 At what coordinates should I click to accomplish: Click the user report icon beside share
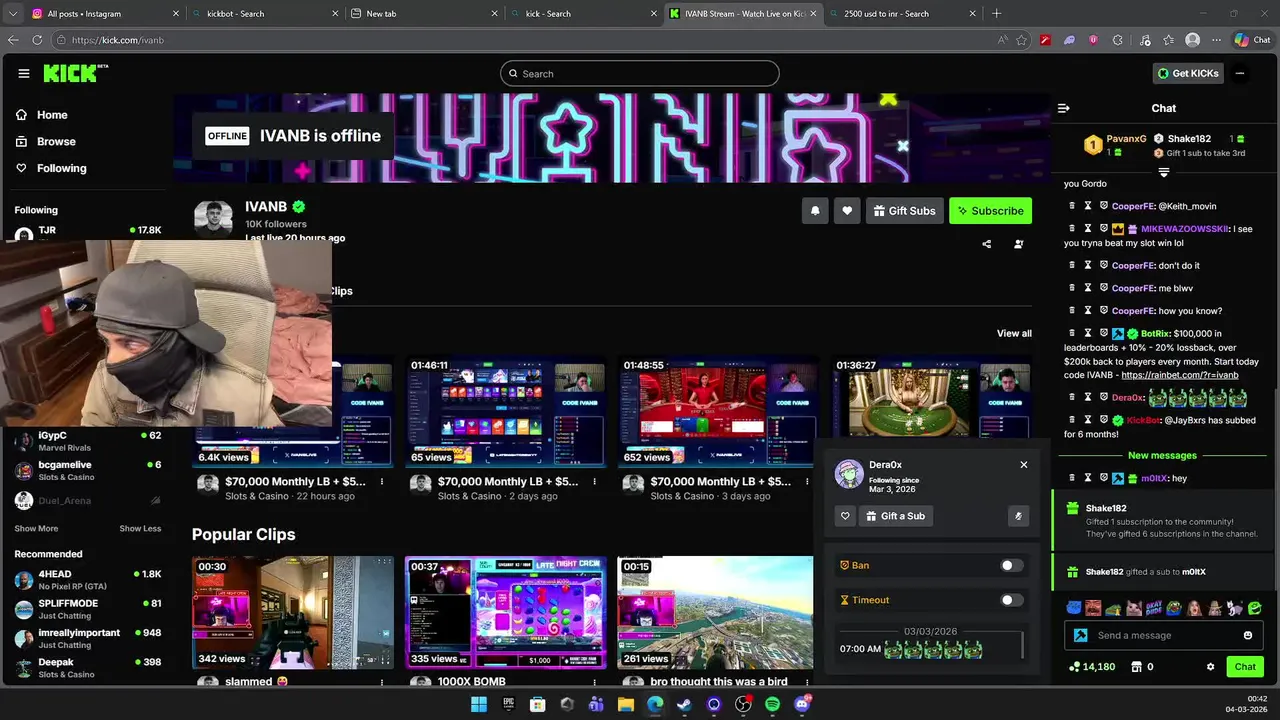coord(1019,244)
